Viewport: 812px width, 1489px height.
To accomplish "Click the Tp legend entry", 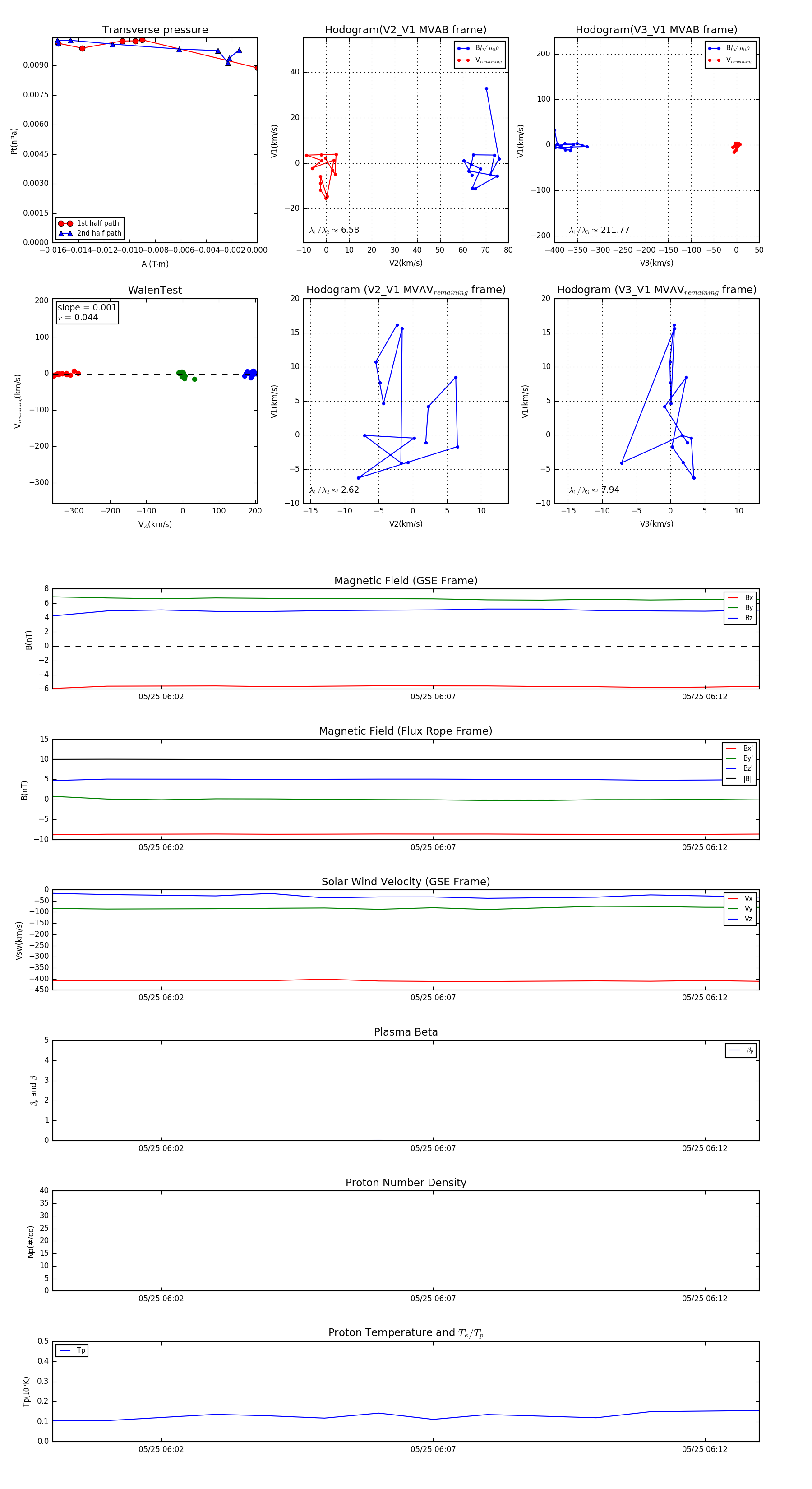I will tap(72, 1351).
